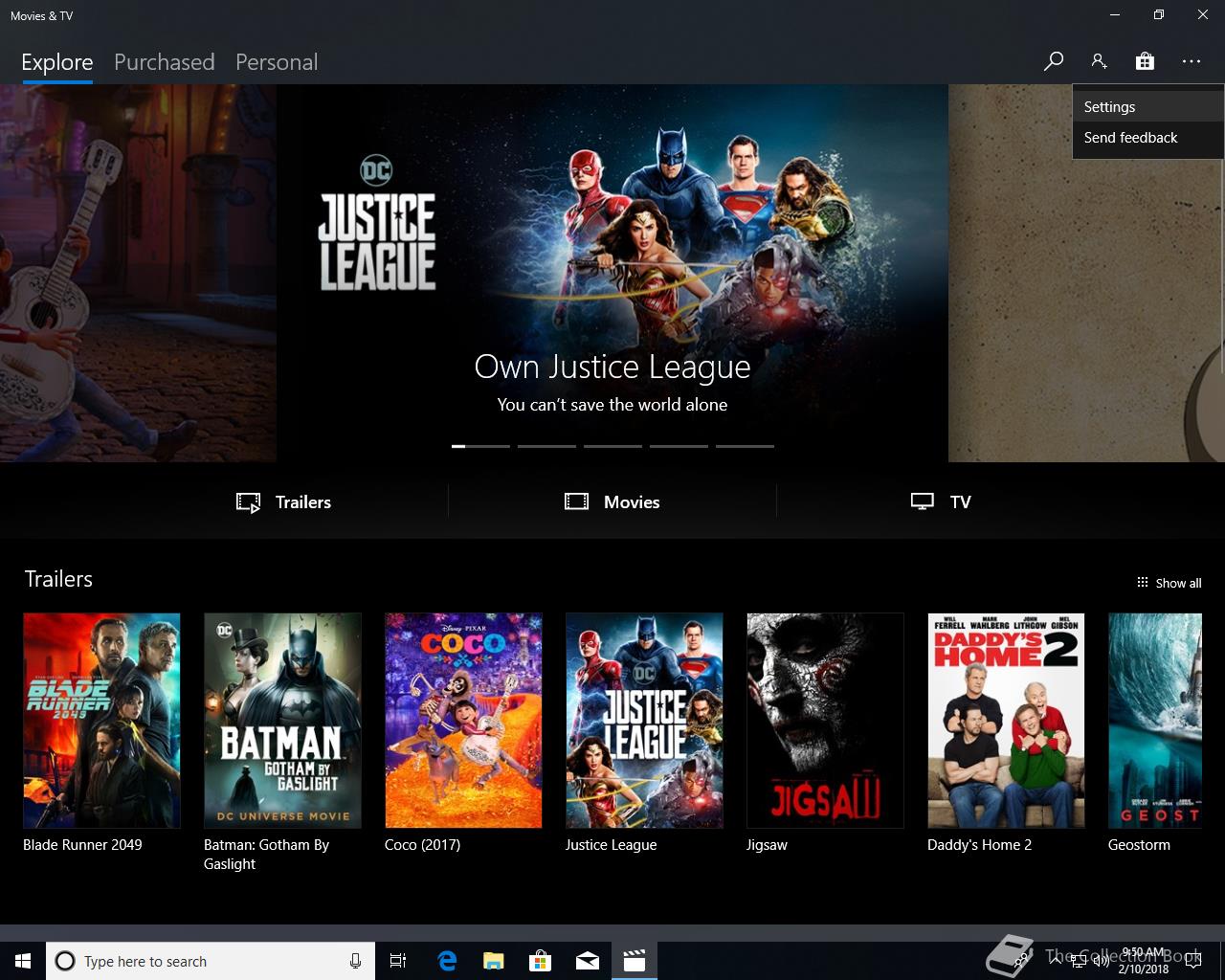Open Microsoft Store from the taskbar

coord(541,961)
